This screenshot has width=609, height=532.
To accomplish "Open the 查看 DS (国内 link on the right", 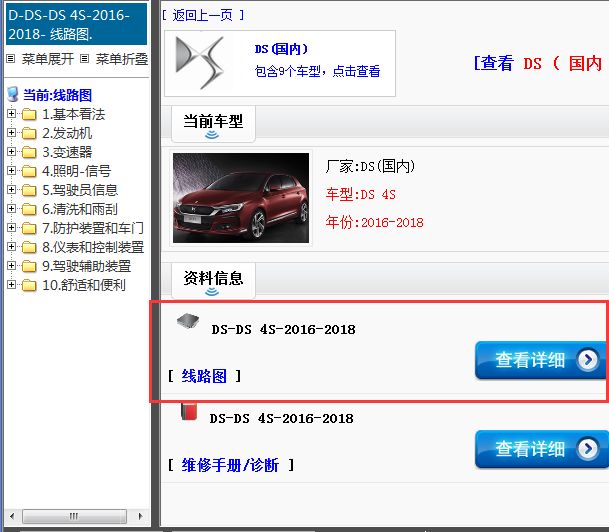I will coord(540,63).
